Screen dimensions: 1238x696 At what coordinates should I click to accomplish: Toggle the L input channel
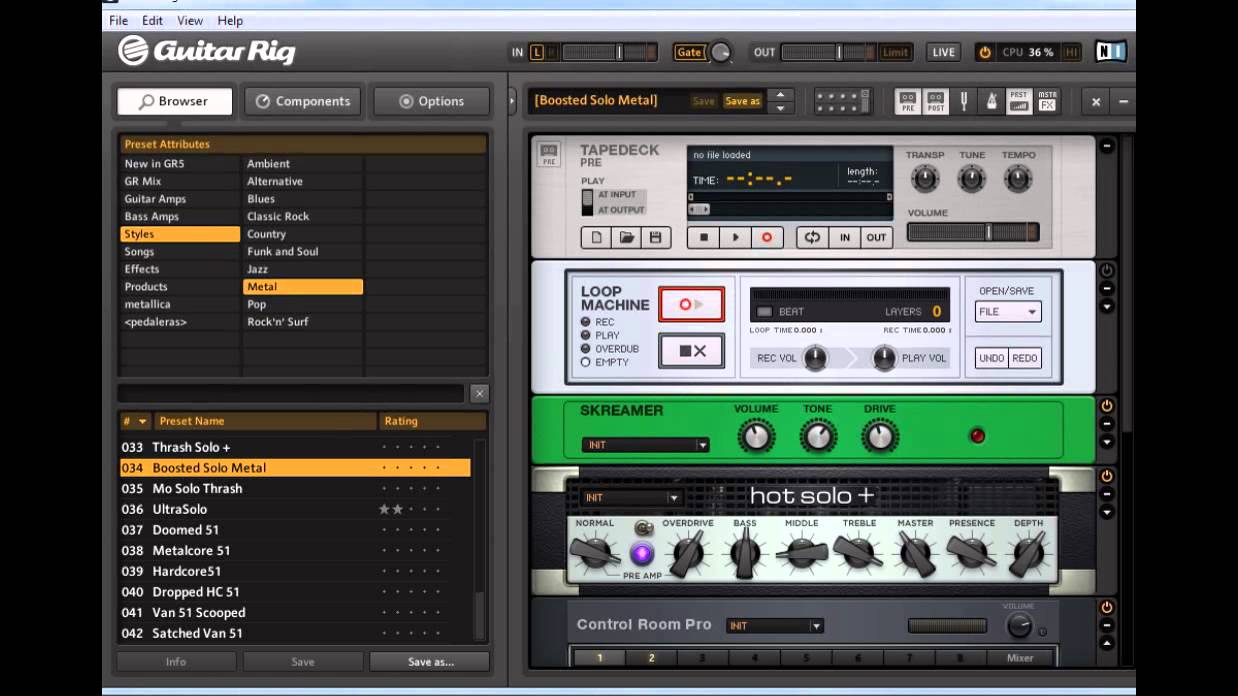click(537, 52)
